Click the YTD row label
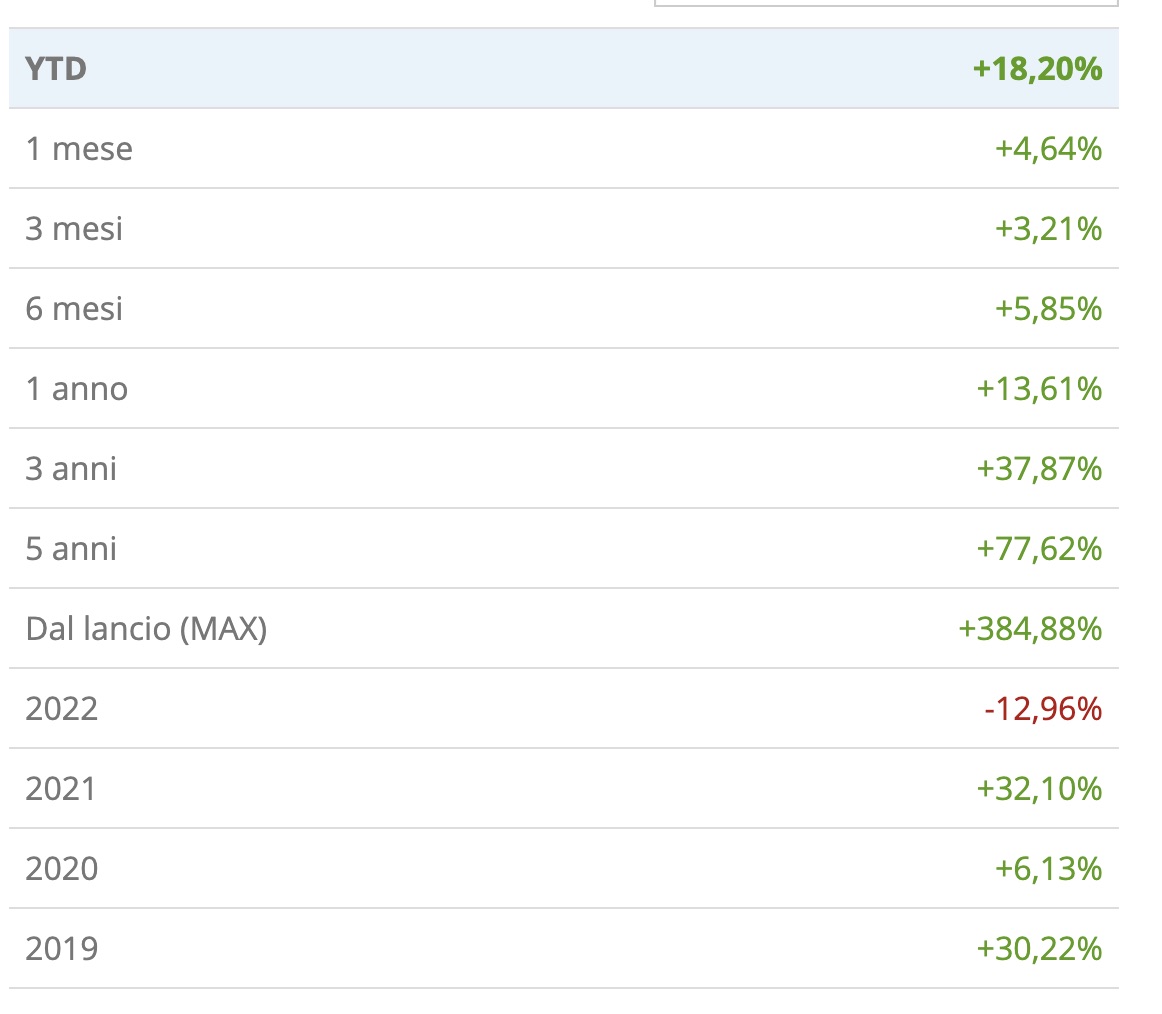The height and width of the screenshot is (1014, 1162). point(56,69)
